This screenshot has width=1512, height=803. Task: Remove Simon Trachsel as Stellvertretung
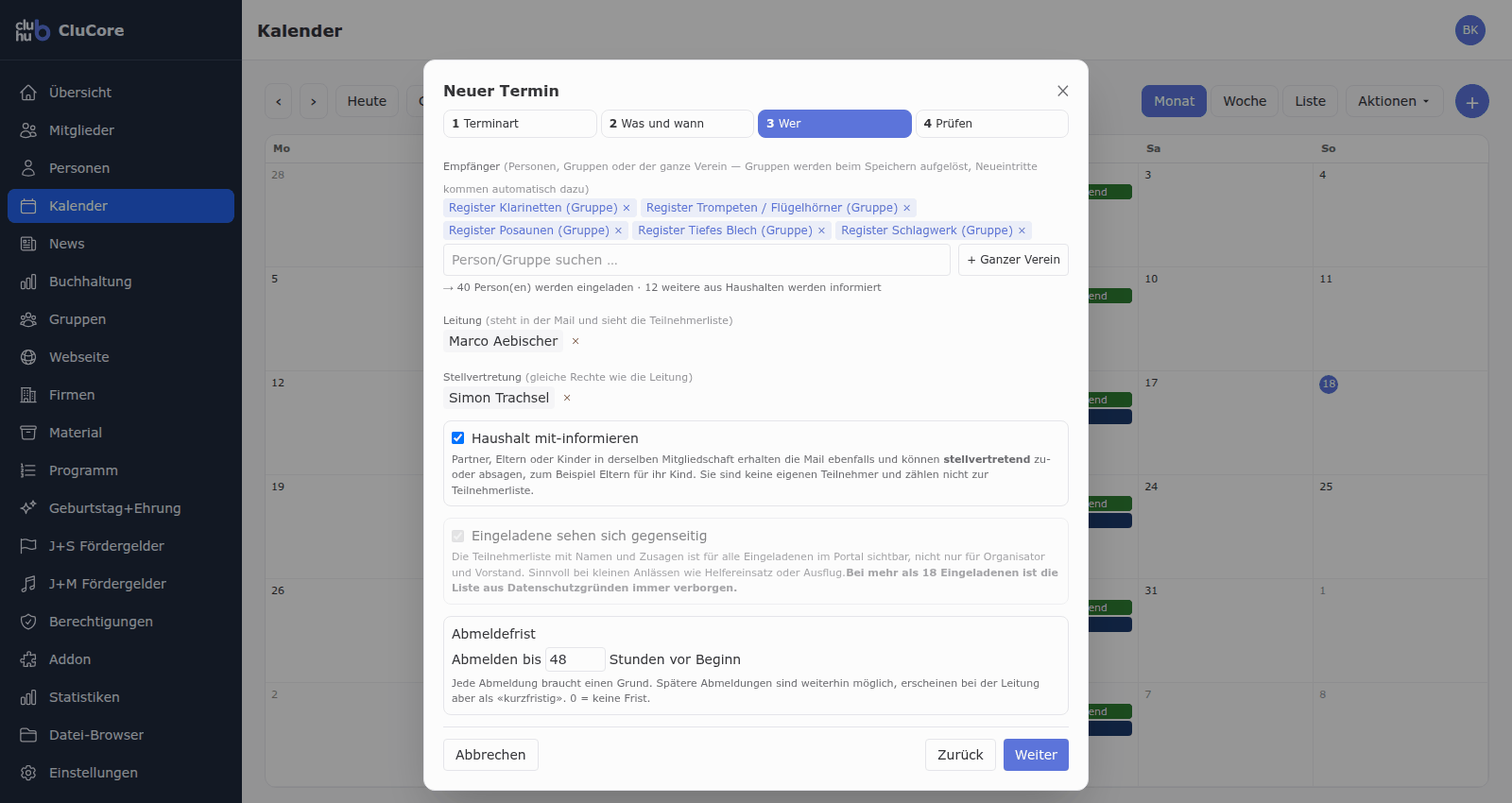tap(567, 398)
